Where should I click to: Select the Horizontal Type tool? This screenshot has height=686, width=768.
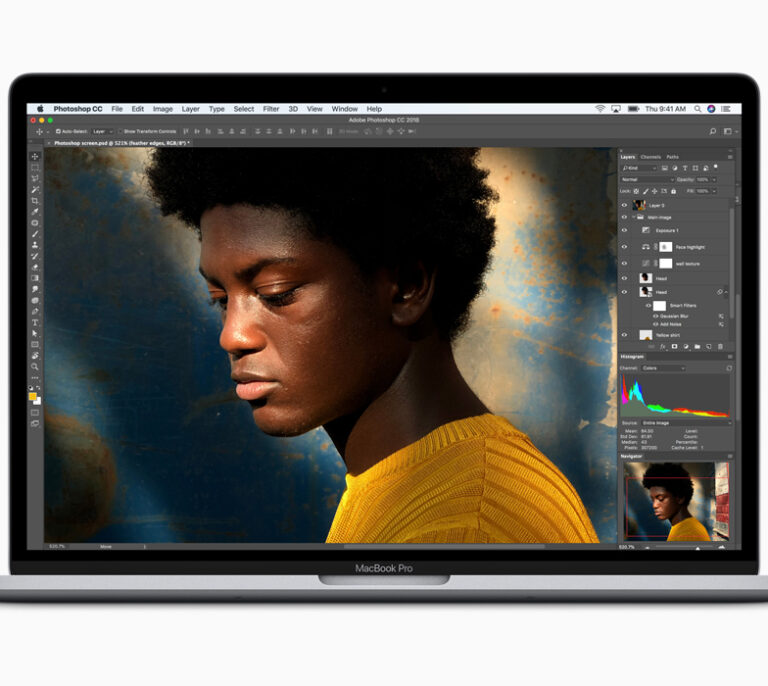(x=35, y=322)
